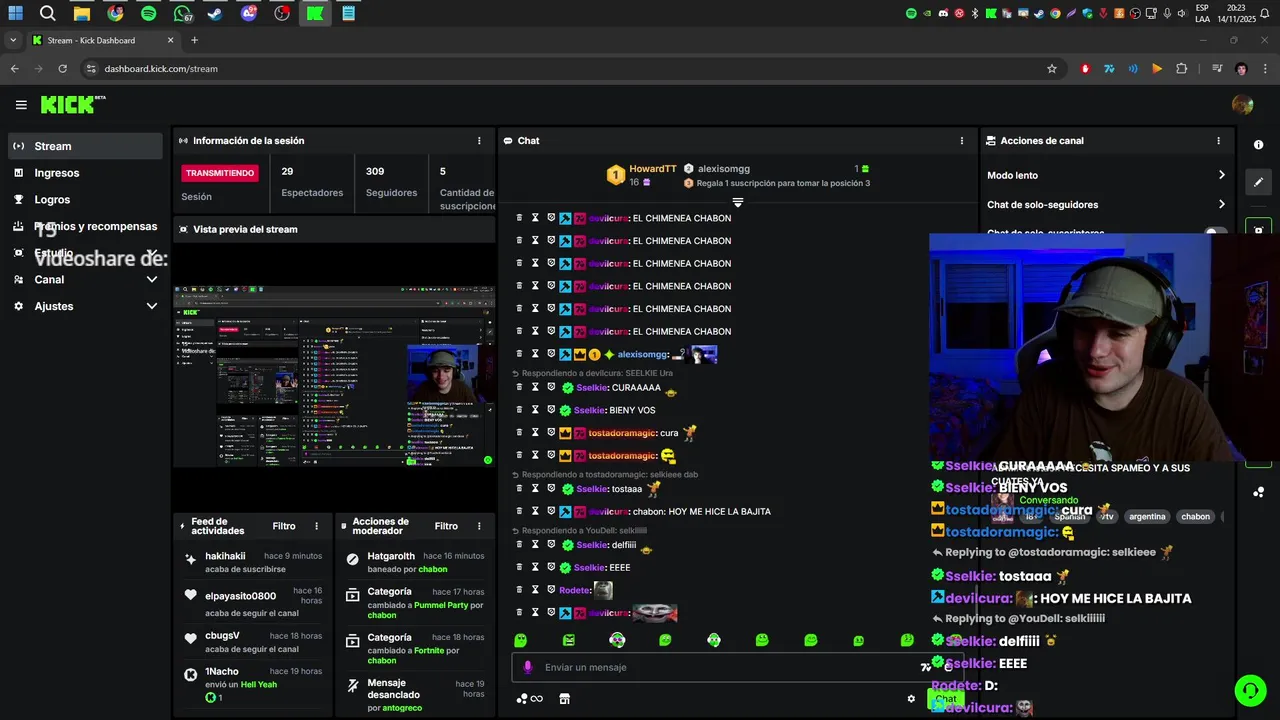Open the shop icon below chat input
The width and height of the screenshot is (1280, 720).
tap(564, 699)
